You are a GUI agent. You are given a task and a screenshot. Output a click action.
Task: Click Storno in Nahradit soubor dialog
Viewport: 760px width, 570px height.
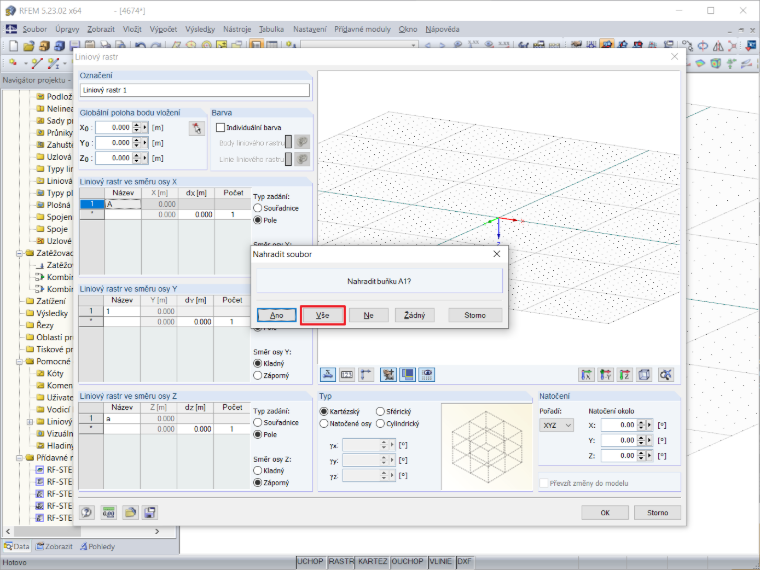pyautogui.click(x=475, y=315)
